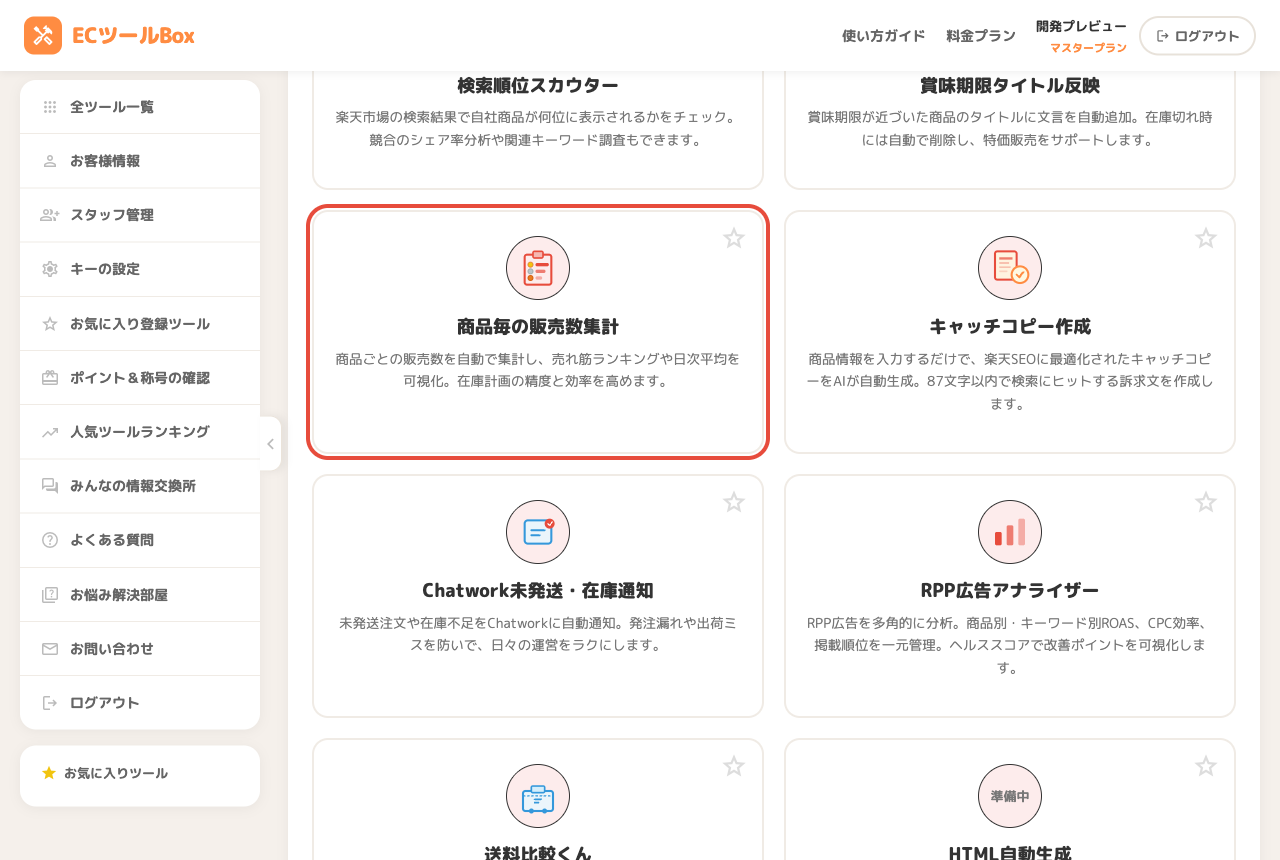Click the ECツールBox logo icon
This screenshot has width=1280, height=860.
[43, 35]
